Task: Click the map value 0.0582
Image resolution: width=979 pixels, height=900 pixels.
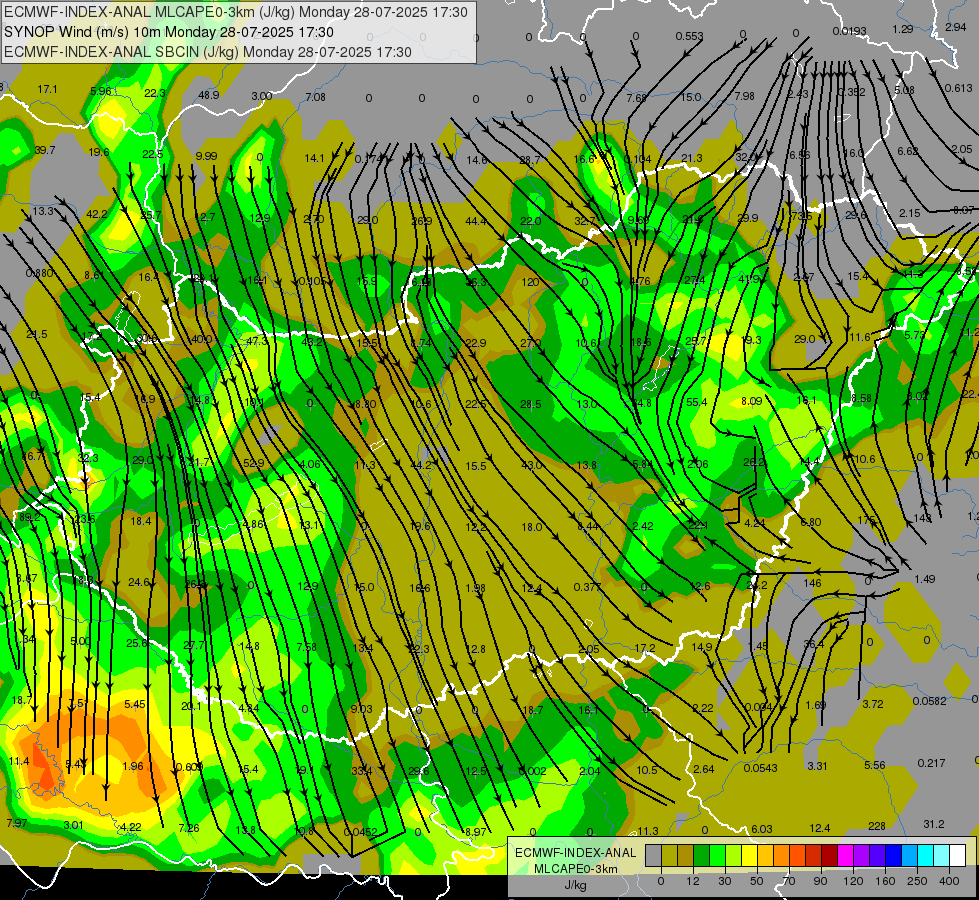Action: coord(930,701)
